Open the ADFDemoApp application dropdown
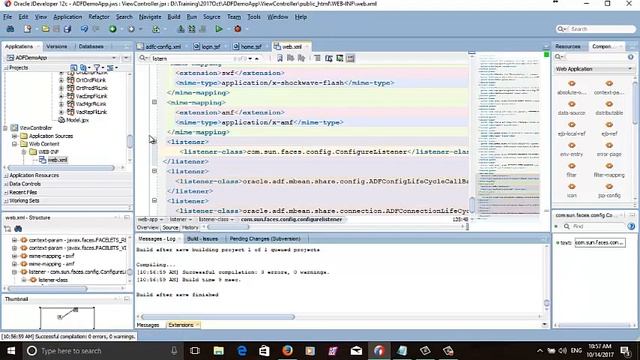This screenshot has width=640, height=360. 114,58
